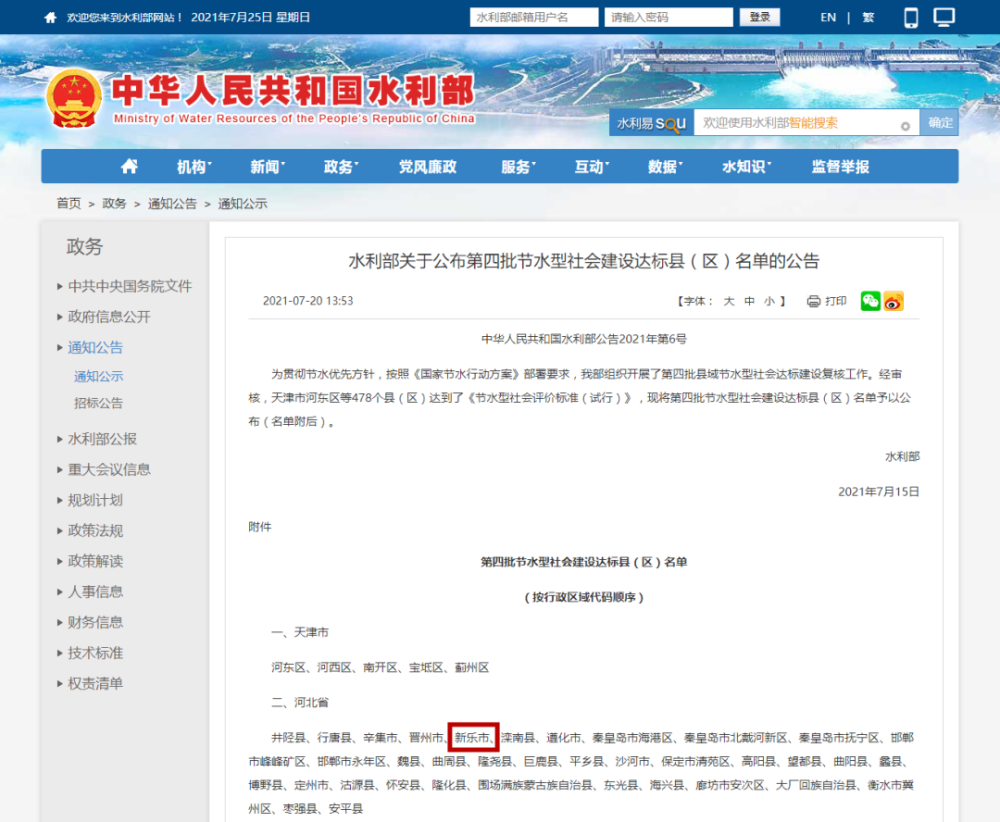The image size is (1000, 822).
Task: Click the gear icon in search box
Action: tap(905, 126)
